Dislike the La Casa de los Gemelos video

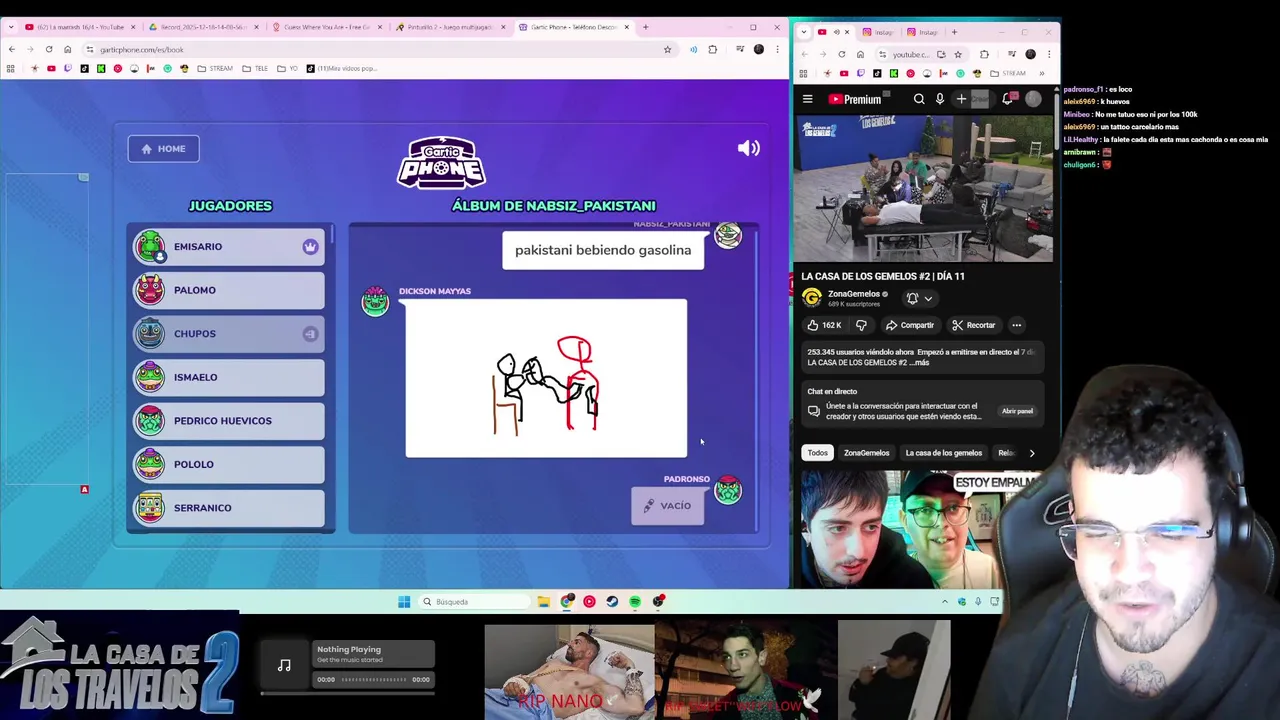pyautogui.click(x=861, y=325)
